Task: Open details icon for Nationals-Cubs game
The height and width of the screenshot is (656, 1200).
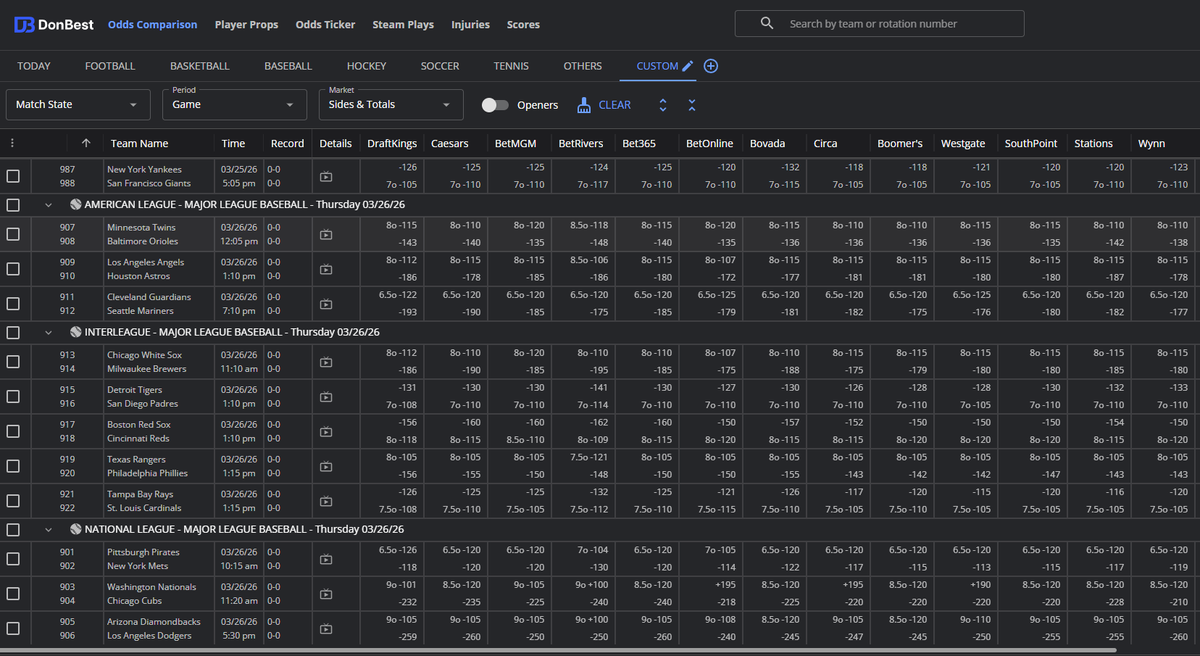Action: pos(326,594)
